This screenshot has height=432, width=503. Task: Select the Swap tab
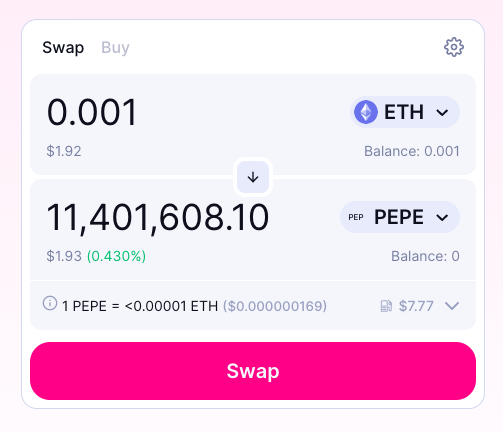[63, 47]
